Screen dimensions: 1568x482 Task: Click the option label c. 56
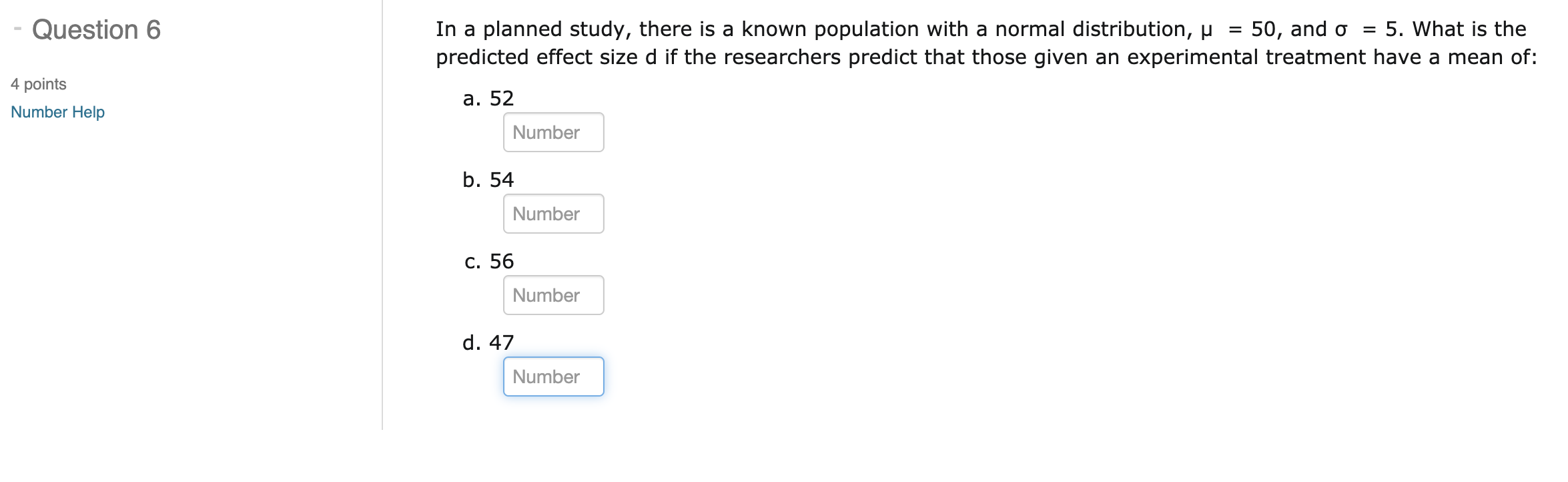click(488, 261)
